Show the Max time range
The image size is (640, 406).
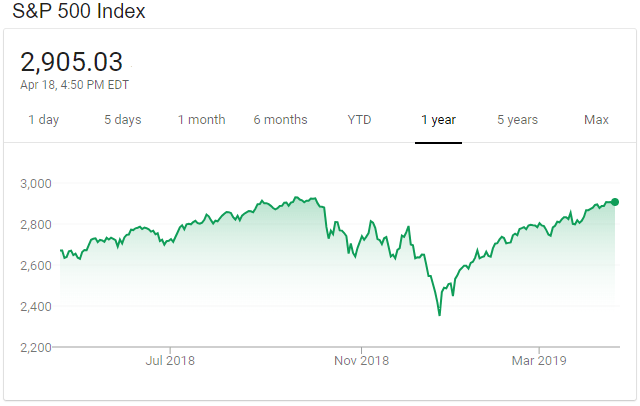click(x=596, y=120)
